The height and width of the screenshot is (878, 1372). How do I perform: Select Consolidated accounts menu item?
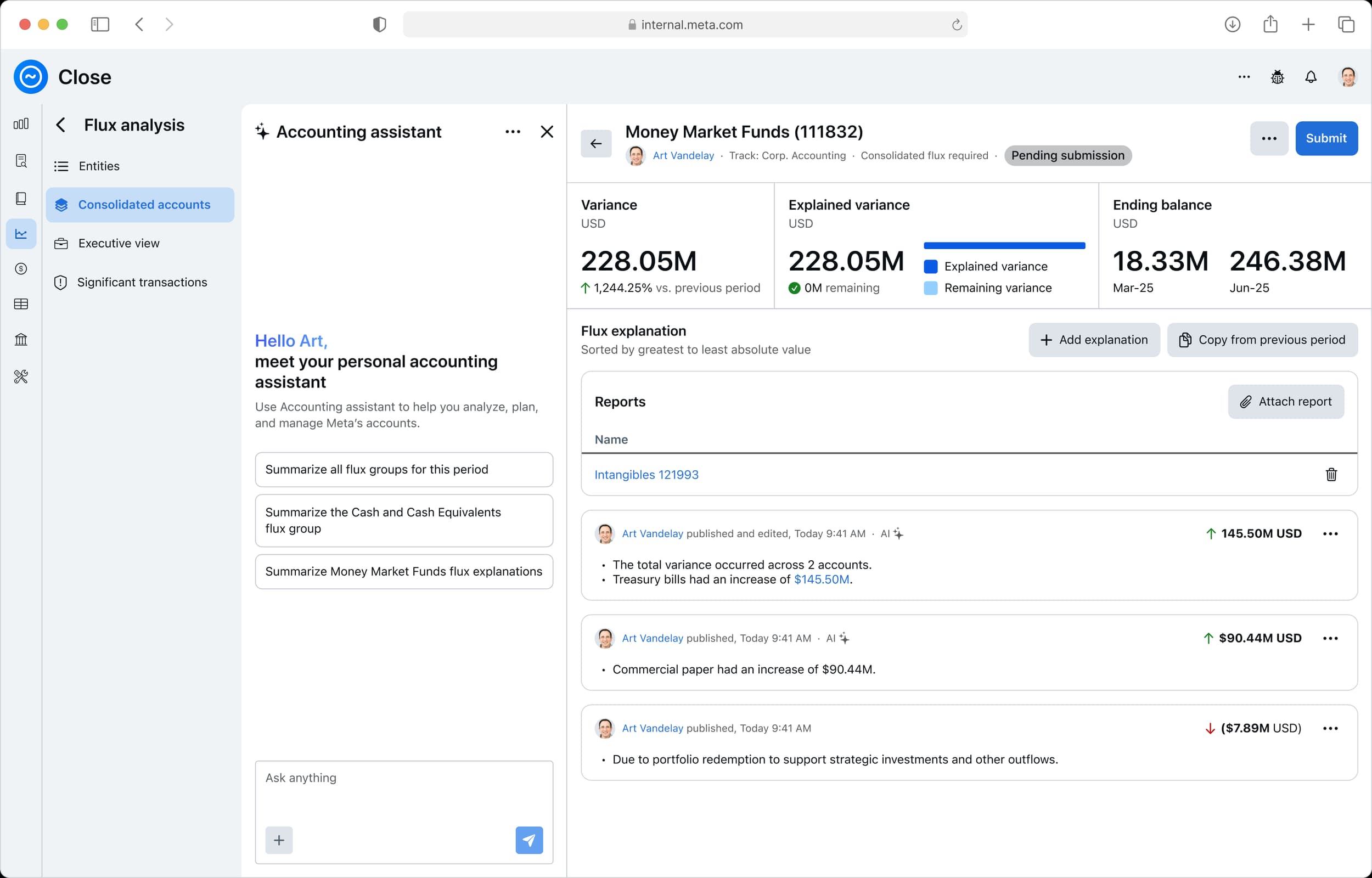(x=140, y=205)
